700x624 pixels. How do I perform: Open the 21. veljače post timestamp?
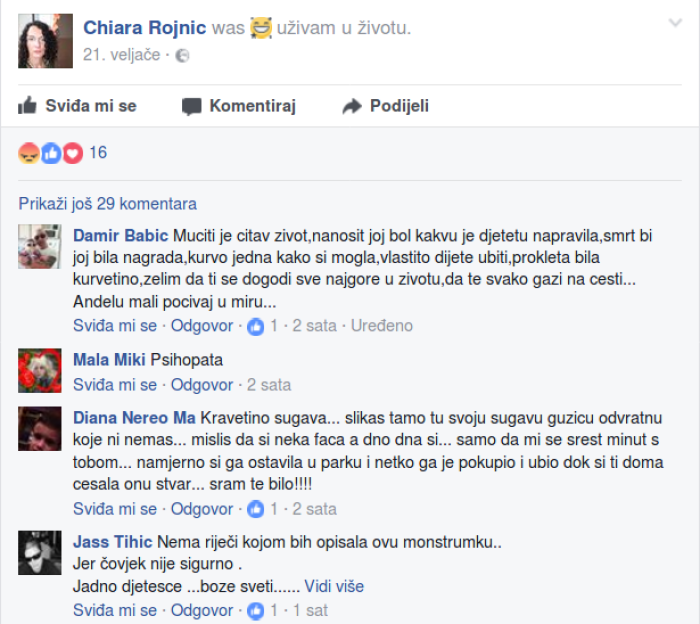coord(121,55)
